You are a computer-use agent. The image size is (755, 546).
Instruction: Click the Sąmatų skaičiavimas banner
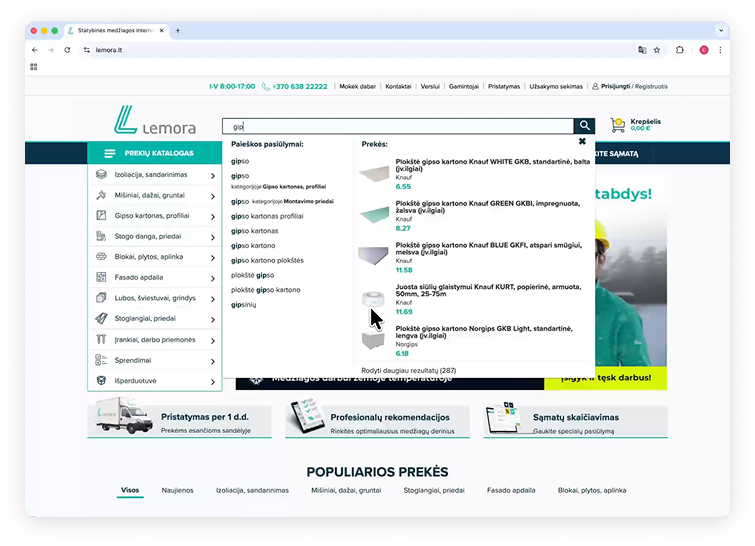pos(575,419)
